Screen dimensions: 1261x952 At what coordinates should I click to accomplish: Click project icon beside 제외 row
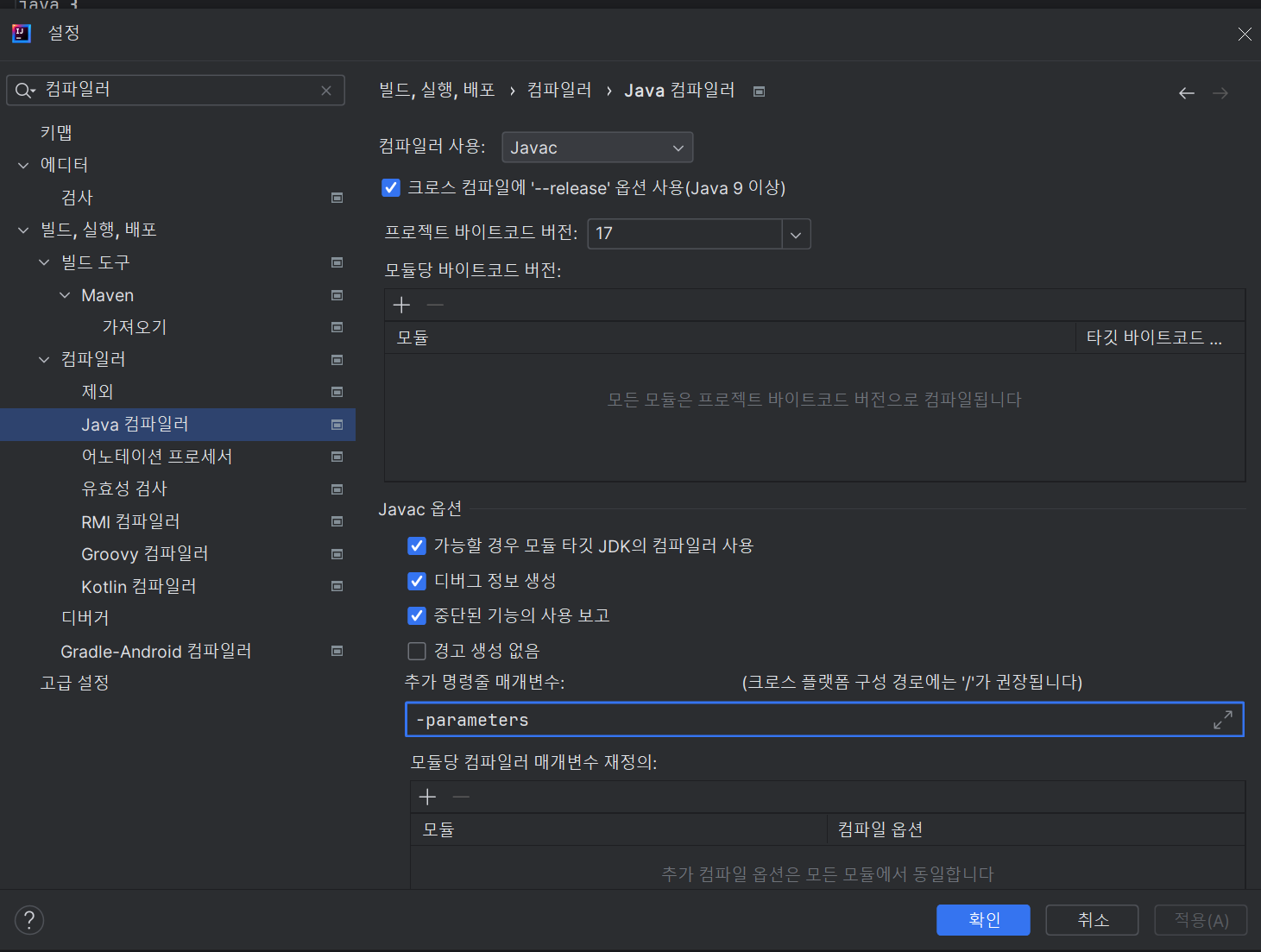pos(337,392)
